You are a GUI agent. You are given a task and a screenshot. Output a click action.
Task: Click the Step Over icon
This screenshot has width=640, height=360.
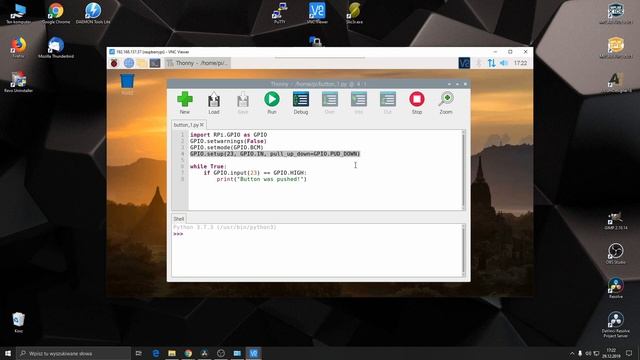[330, 102]
